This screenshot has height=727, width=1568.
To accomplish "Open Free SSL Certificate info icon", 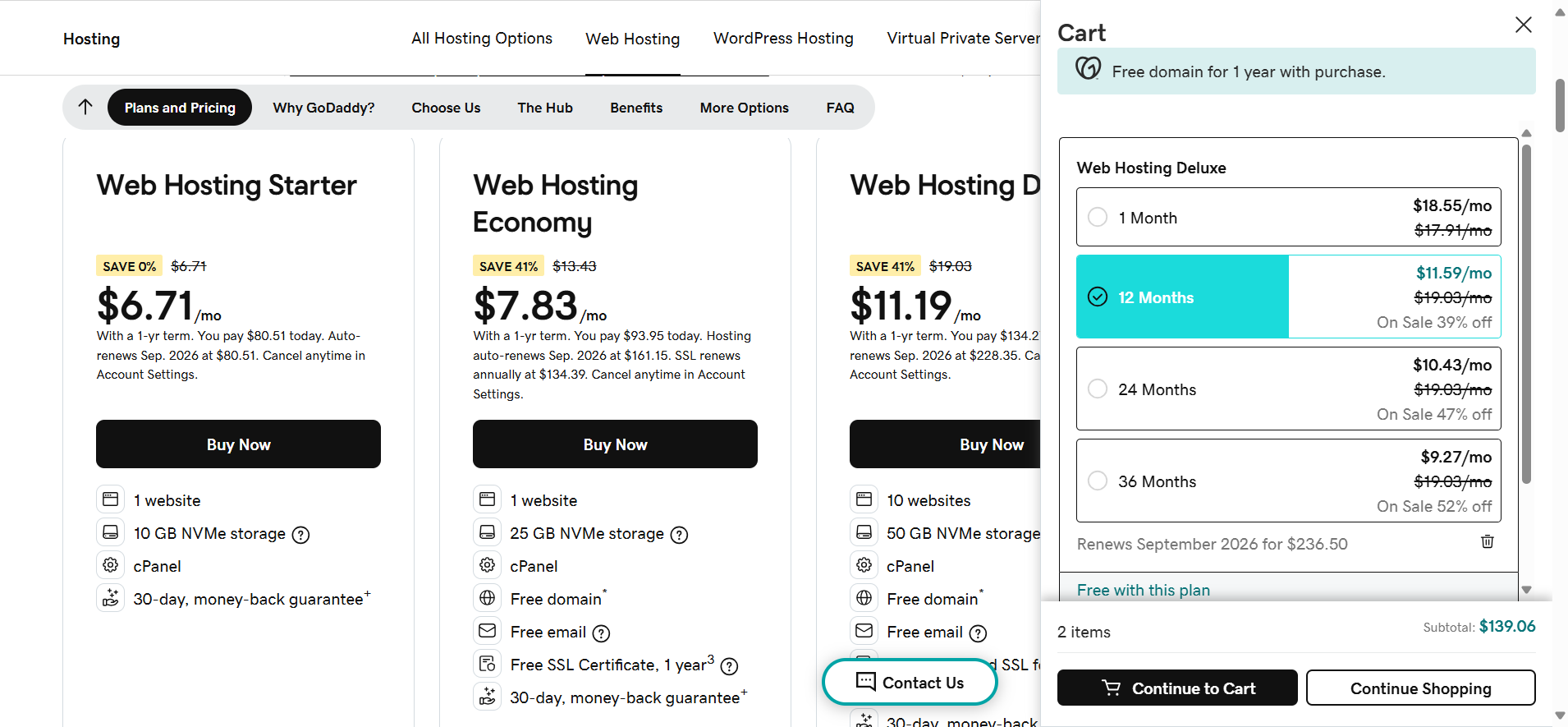I will [729, 666].
